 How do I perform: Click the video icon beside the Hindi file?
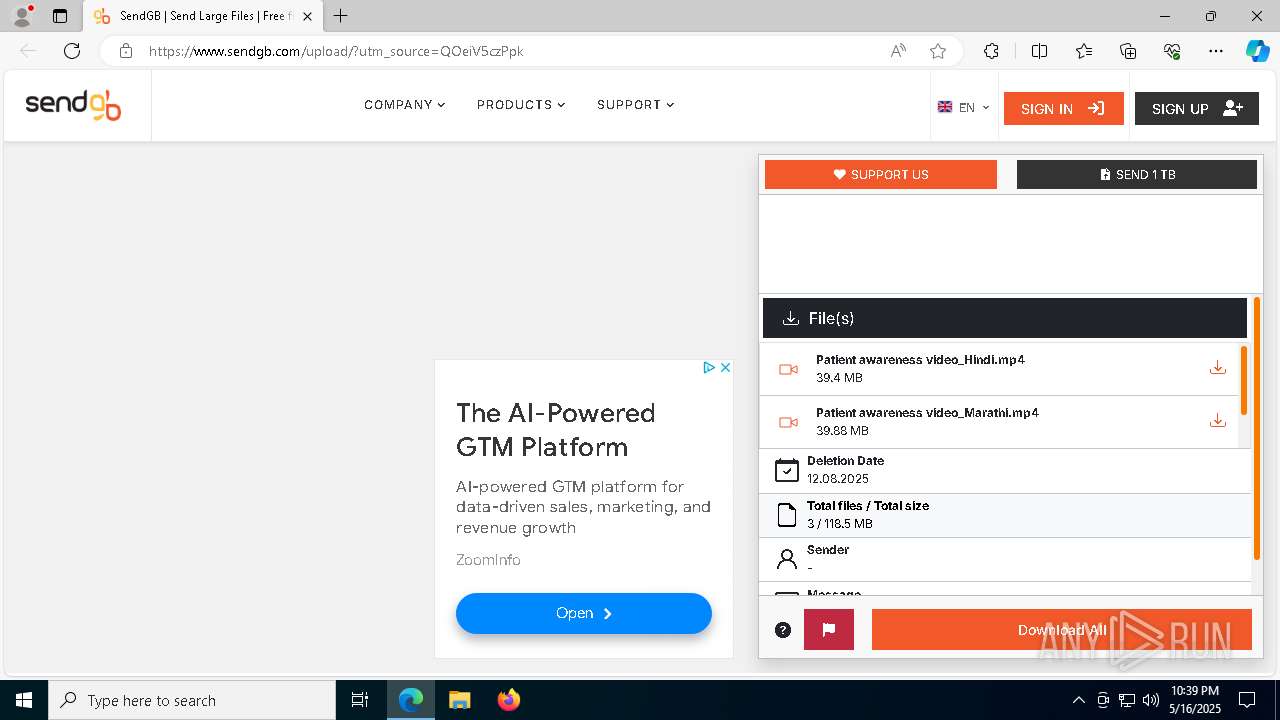(788, 369)
